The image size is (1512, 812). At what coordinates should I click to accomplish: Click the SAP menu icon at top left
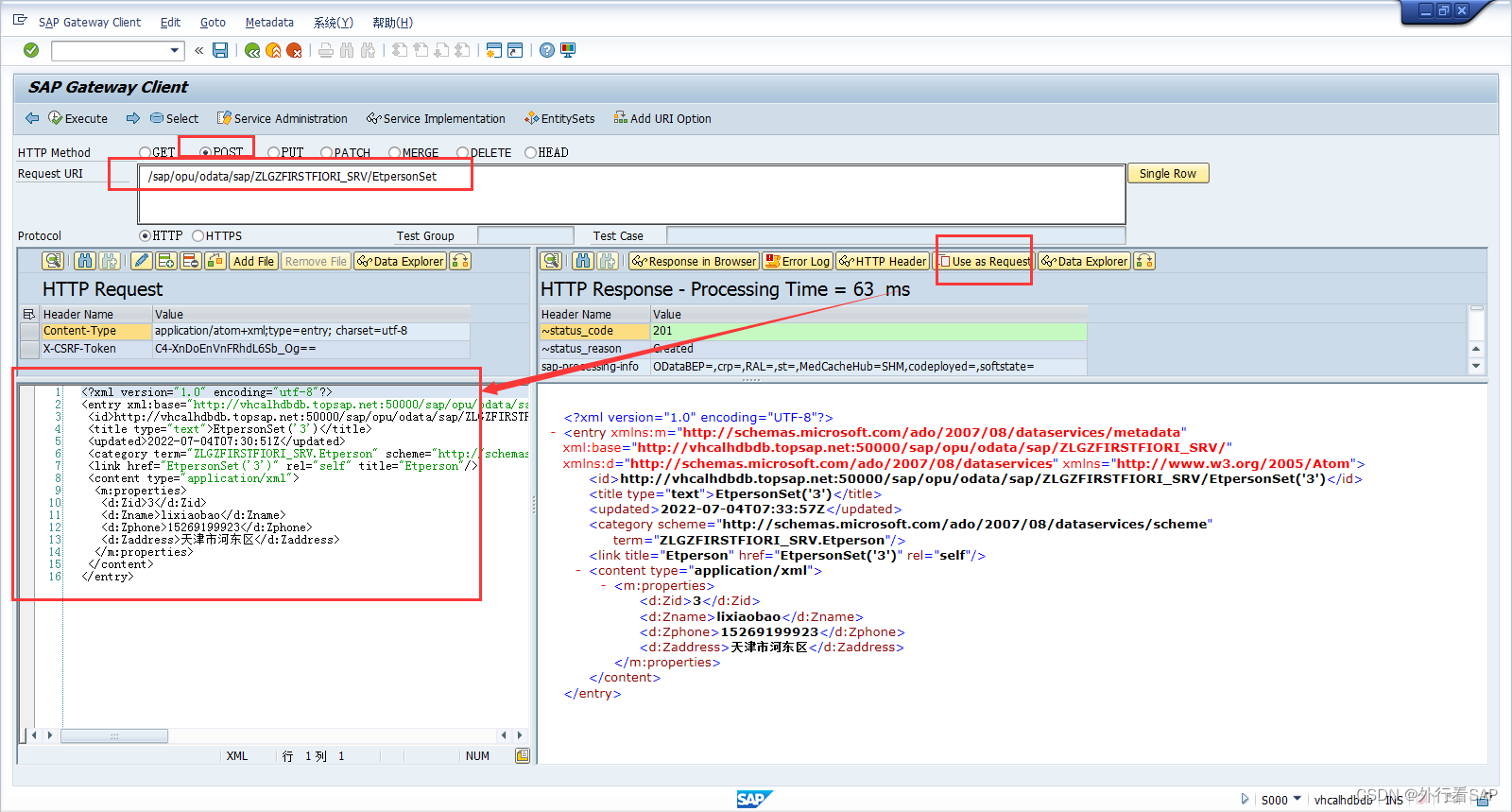[20, 20]
